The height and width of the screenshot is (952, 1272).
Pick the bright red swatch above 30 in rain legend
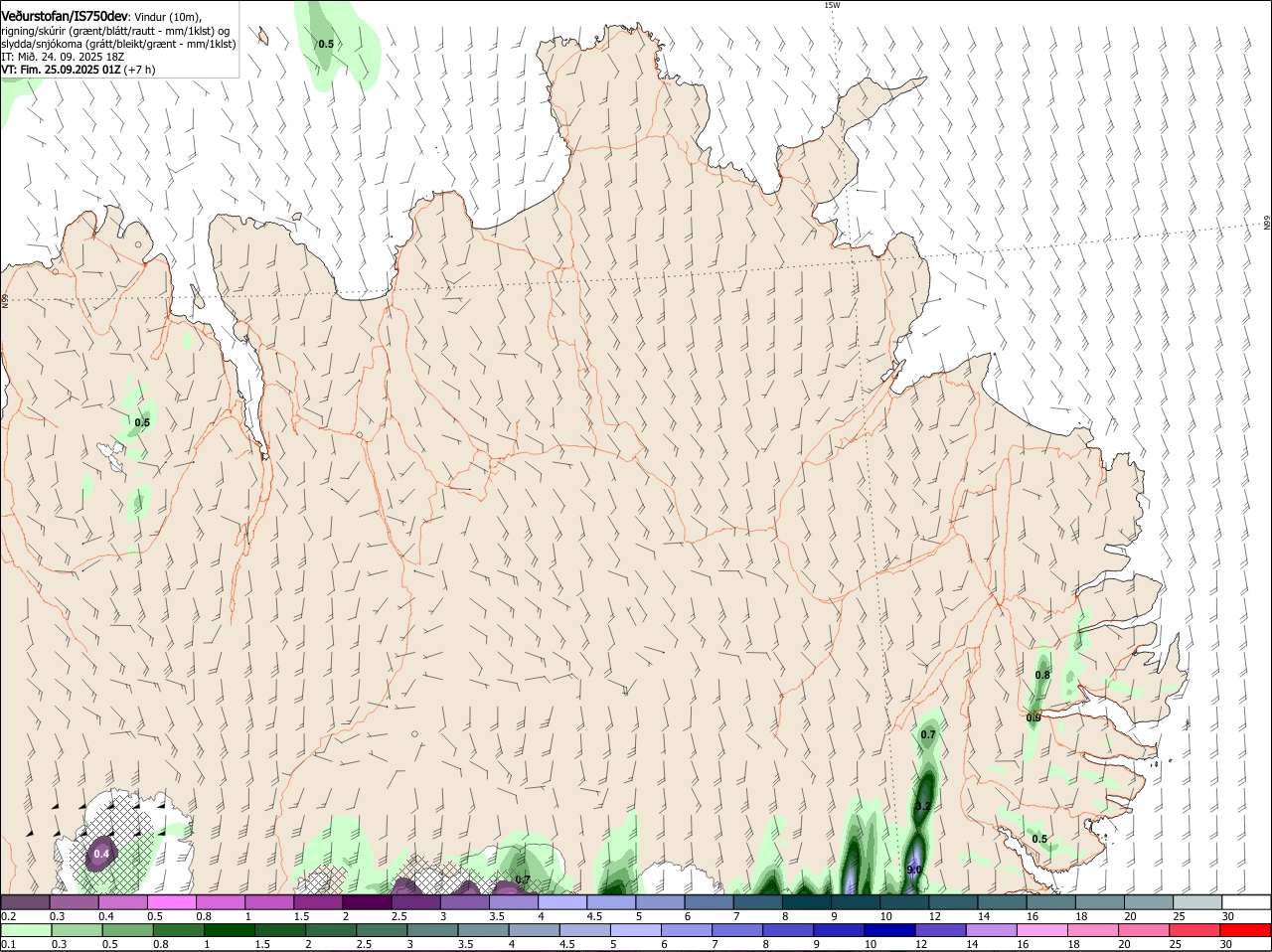[1247, 930]
